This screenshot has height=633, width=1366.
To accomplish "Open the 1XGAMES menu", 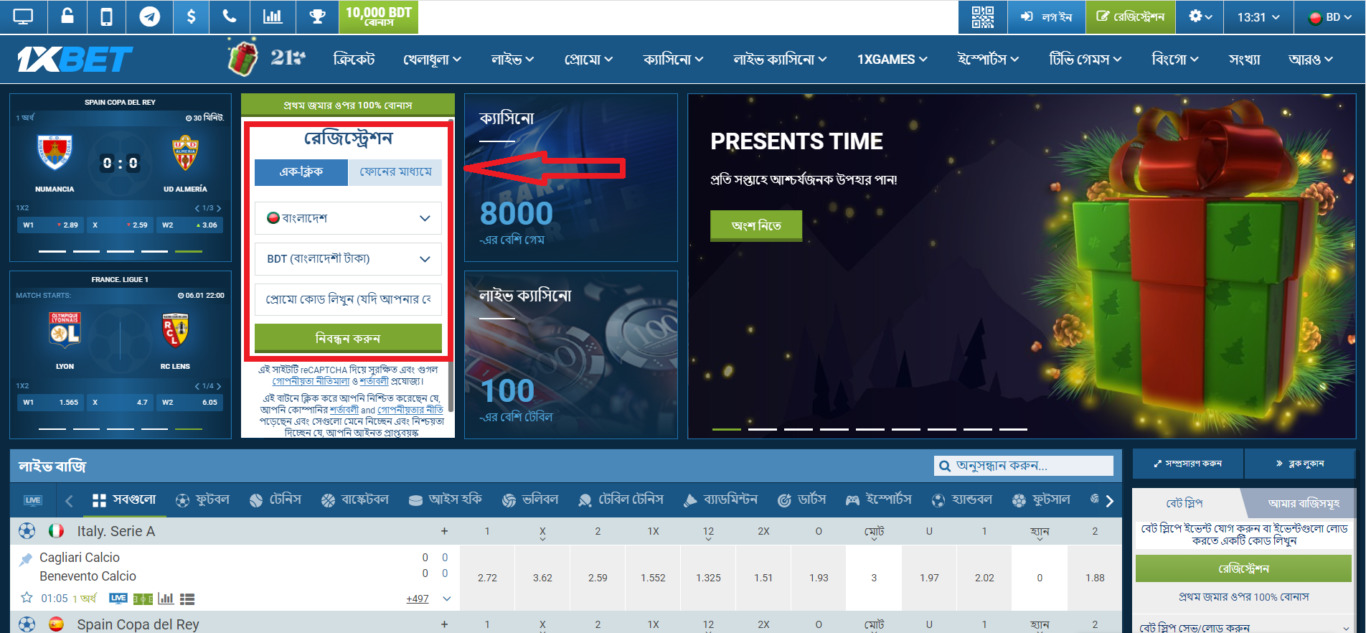I will 892,59.
